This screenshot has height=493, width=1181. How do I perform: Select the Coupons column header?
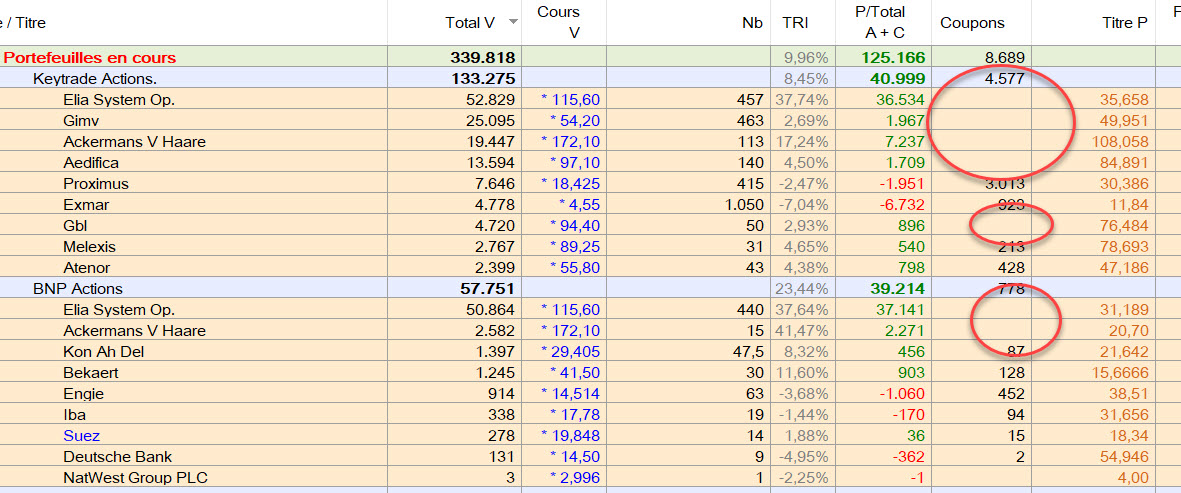click(972, 23)
